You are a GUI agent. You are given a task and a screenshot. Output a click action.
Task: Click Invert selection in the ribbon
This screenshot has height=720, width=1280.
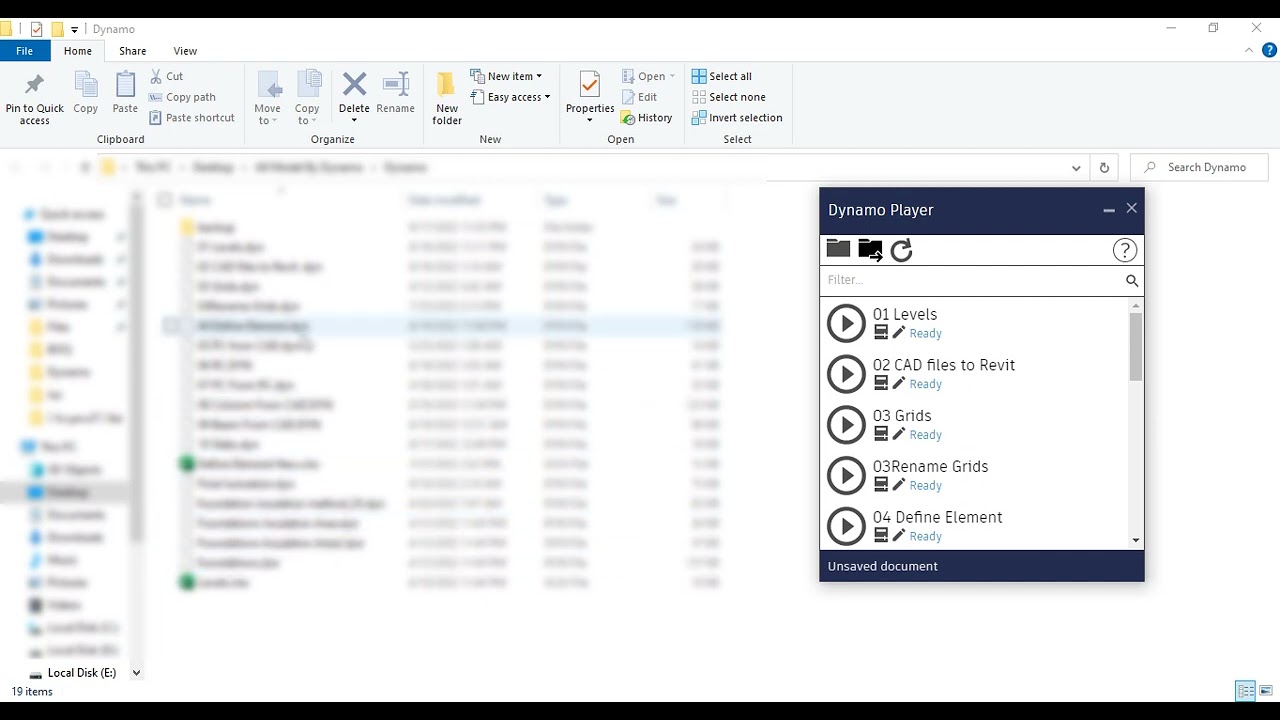pos(738,118)
